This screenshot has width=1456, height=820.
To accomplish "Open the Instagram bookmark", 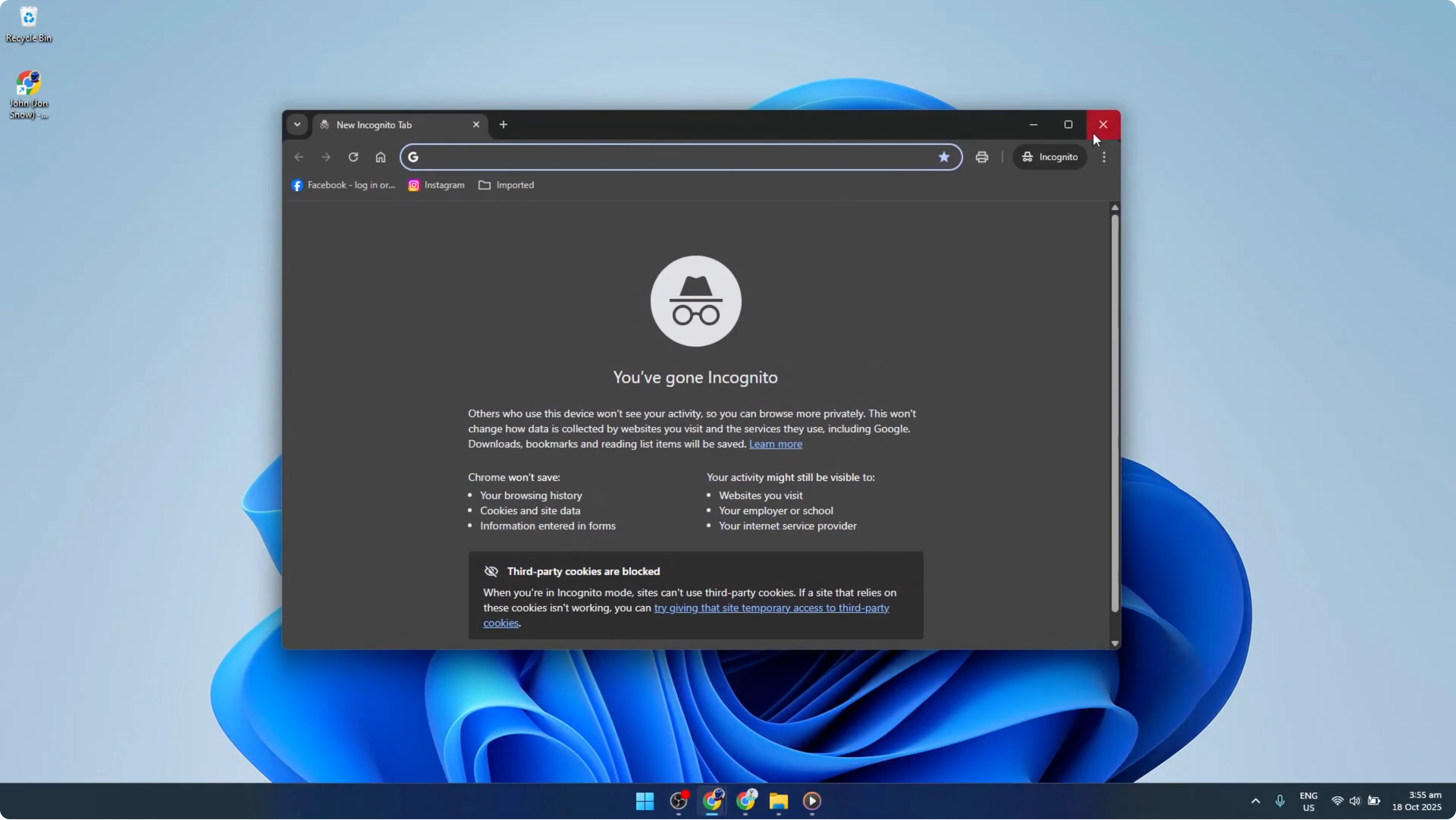I will tap(436, 185).
